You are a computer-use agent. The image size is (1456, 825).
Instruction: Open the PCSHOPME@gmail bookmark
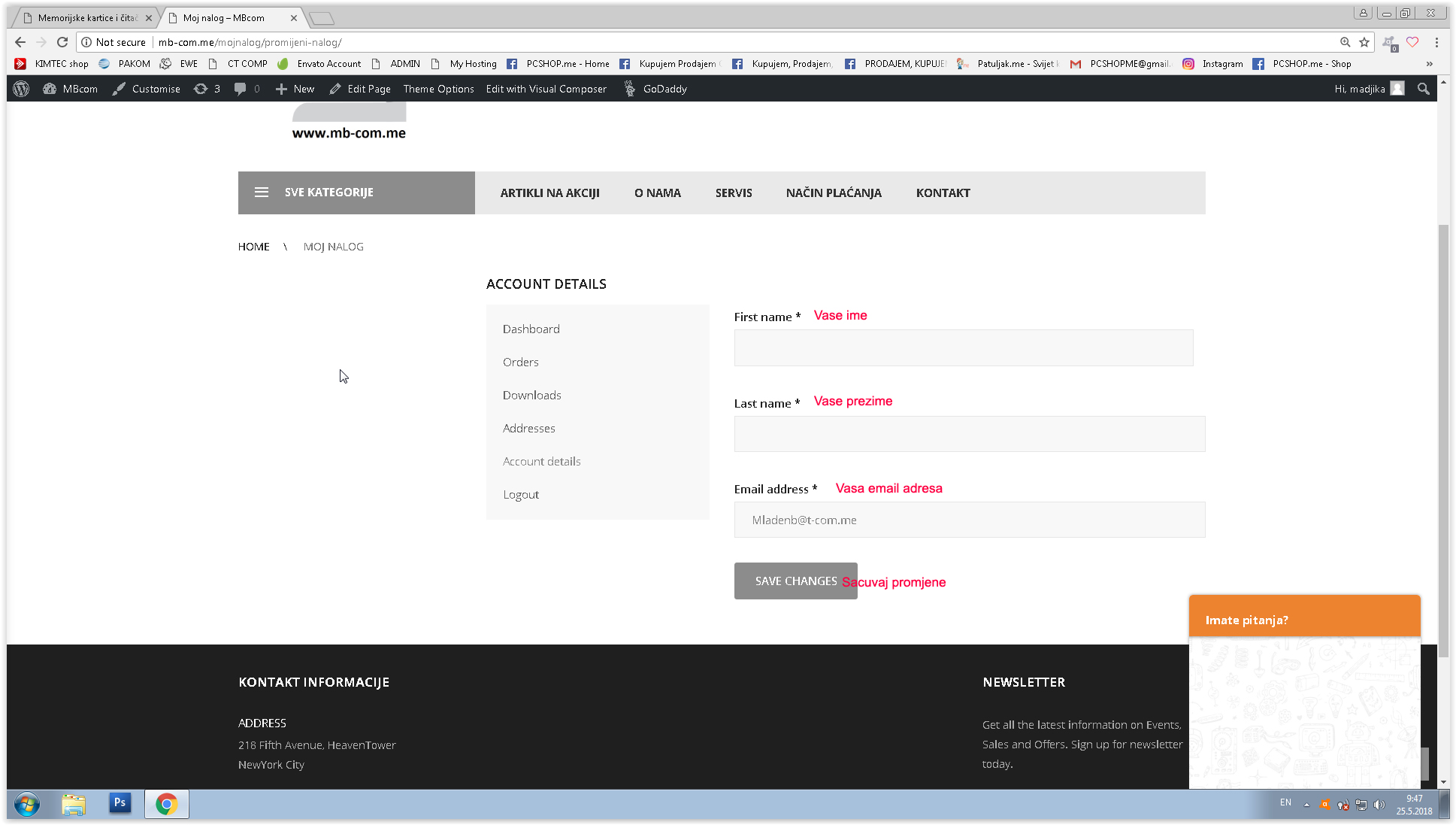click(1121, 64)
